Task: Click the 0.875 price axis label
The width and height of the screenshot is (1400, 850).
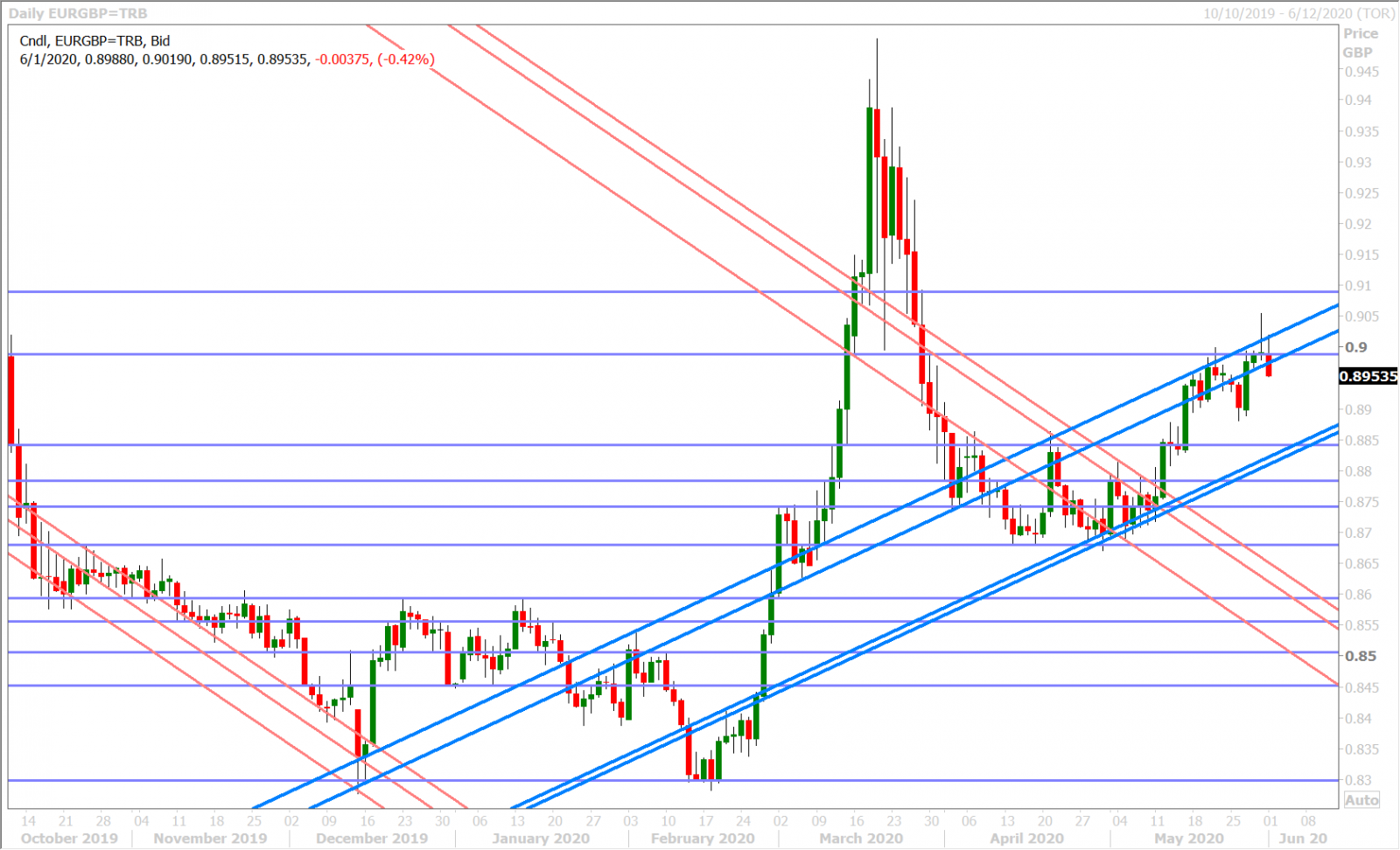Action: tap(1362, 502)
